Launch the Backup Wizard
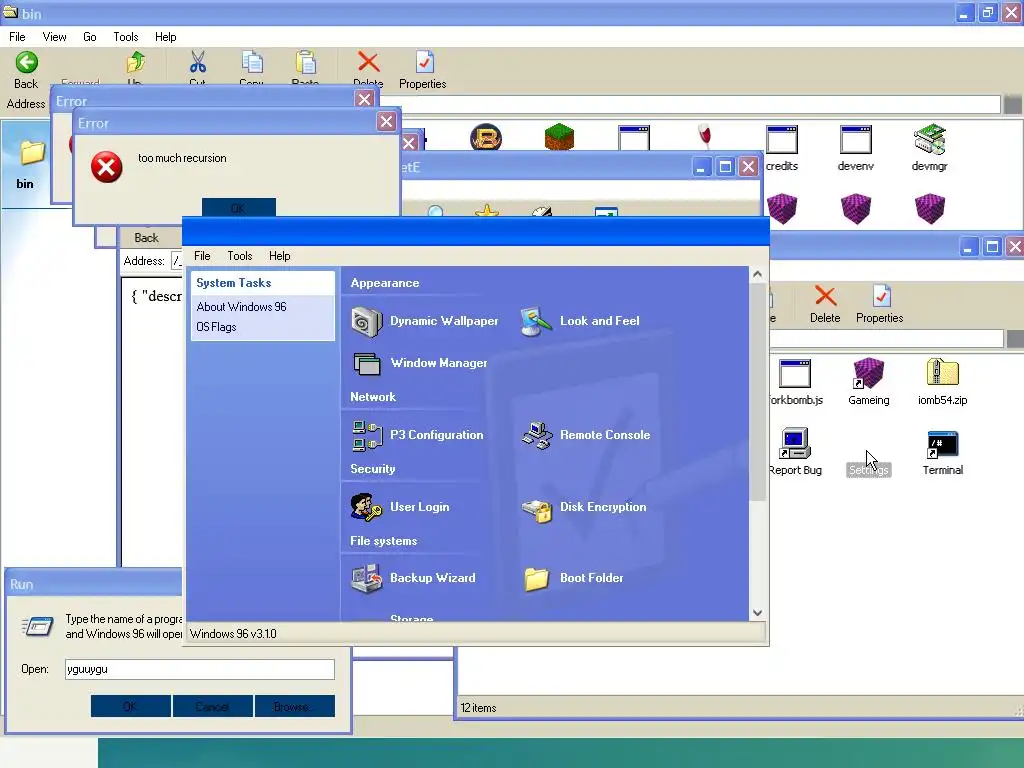 pos(413,579)
